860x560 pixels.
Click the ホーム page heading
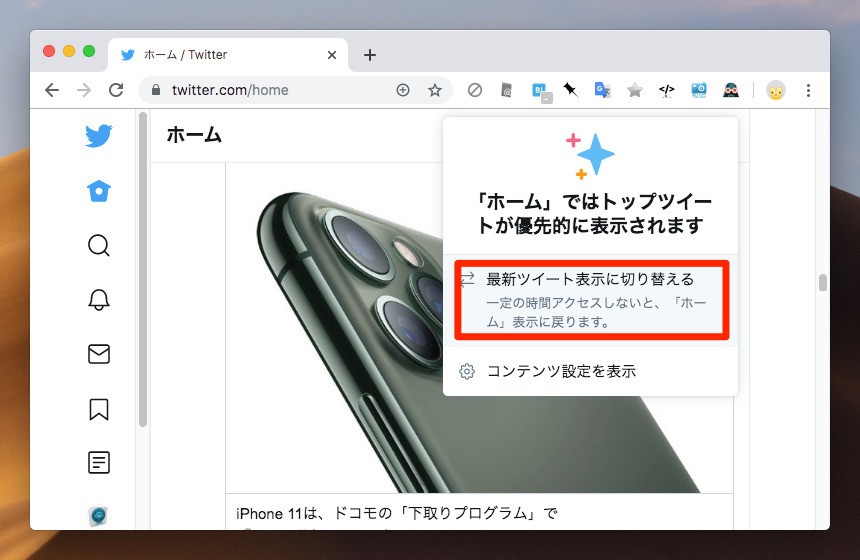coord(194,135)
